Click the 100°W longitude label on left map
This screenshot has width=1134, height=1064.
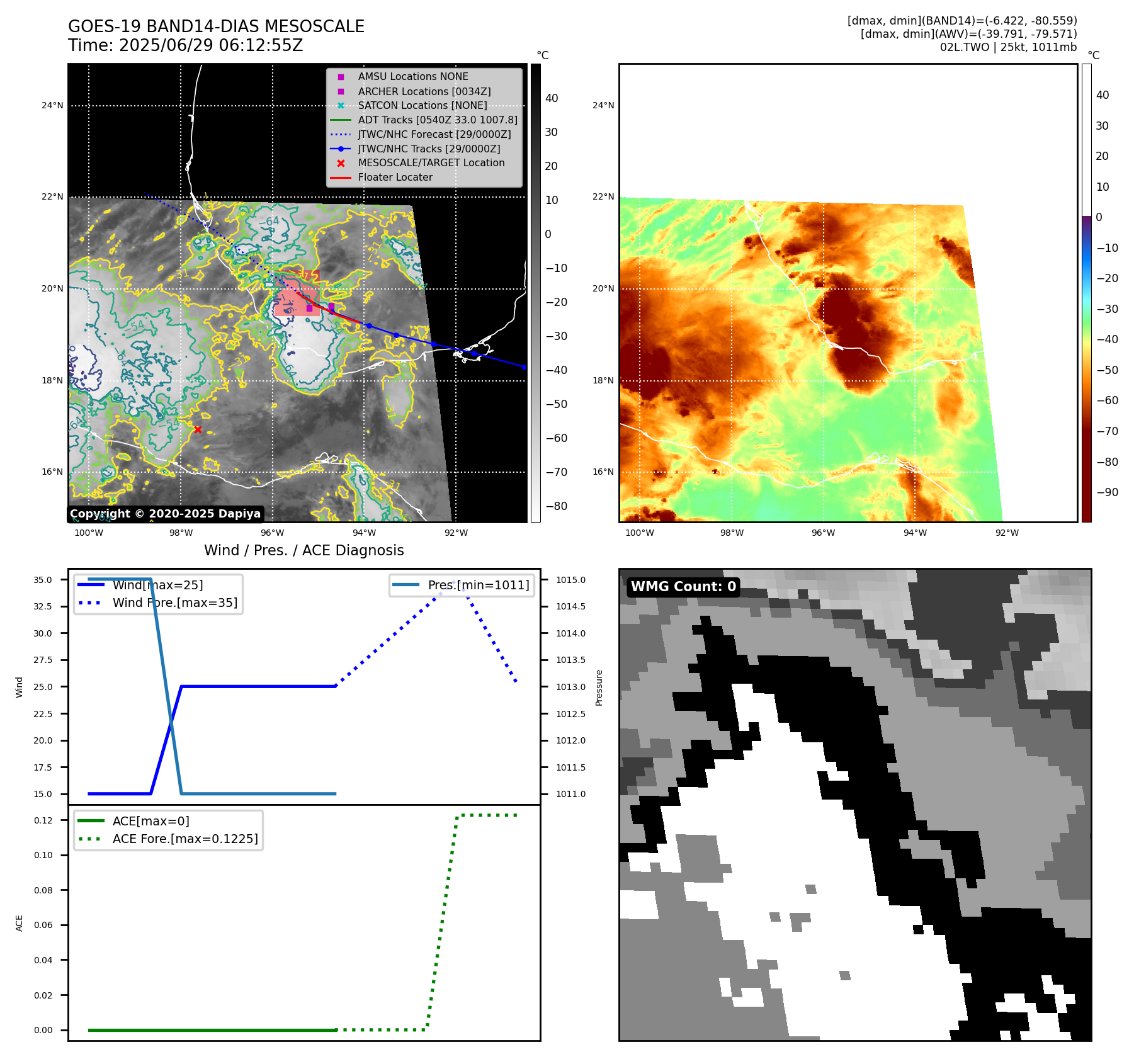pyautogui.click(x=89, y=533)
